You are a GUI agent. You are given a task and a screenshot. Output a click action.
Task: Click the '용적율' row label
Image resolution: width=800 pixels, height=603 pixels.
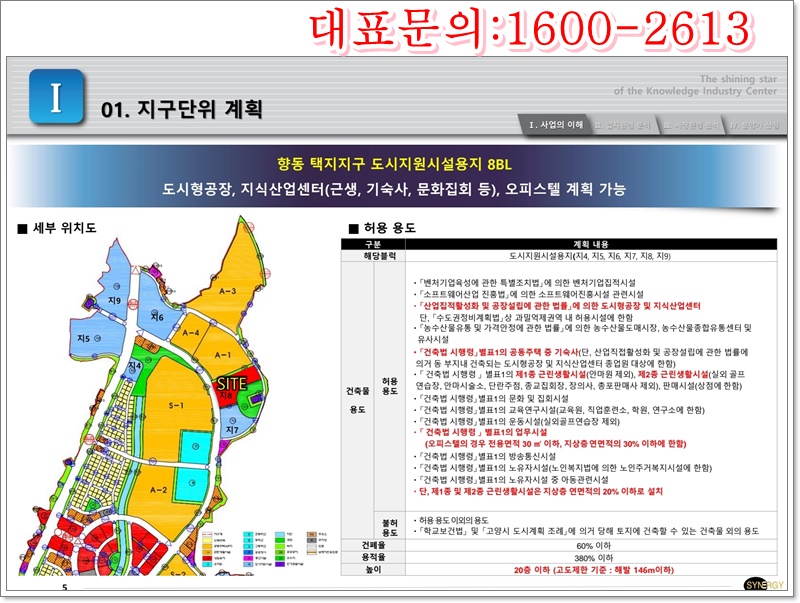click(373, 557)
